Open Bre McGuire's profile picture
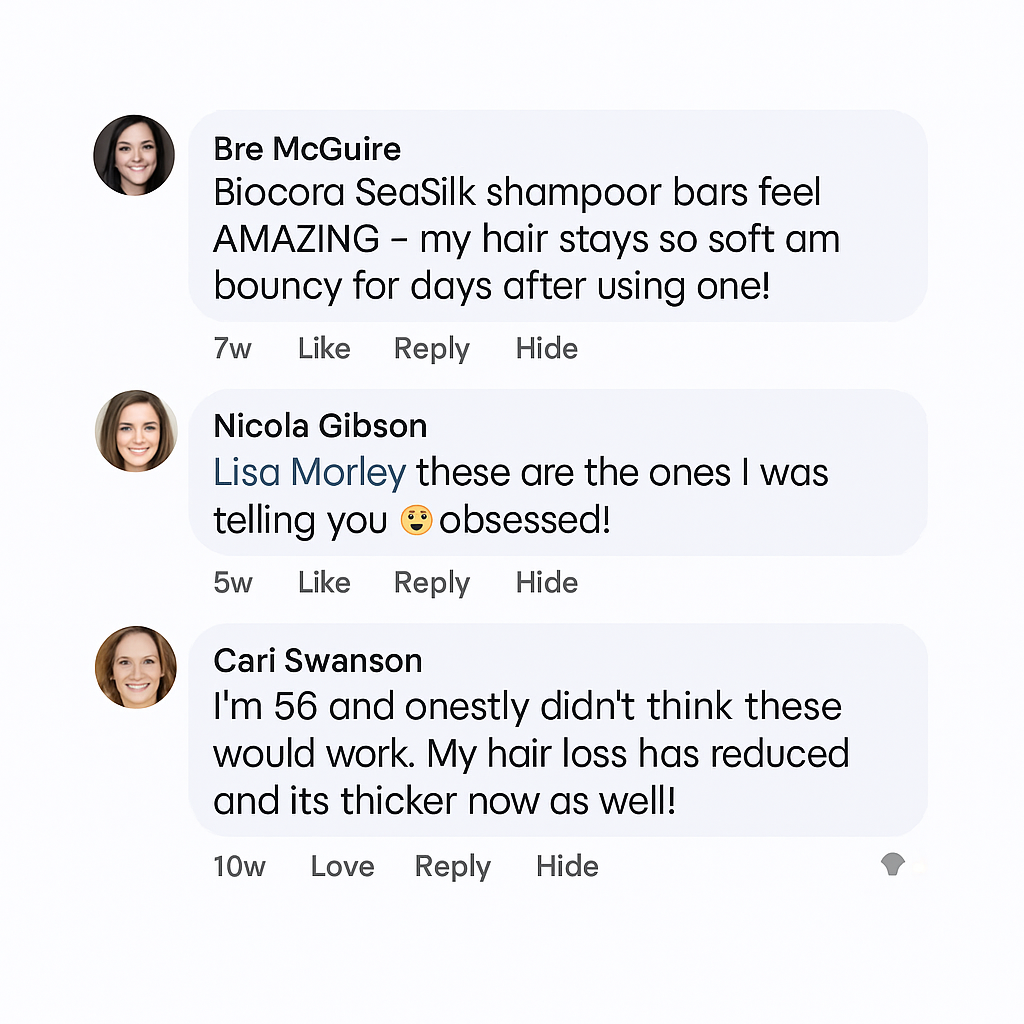This screenshot has height=1024, width=1024. [x=134, y=155]
